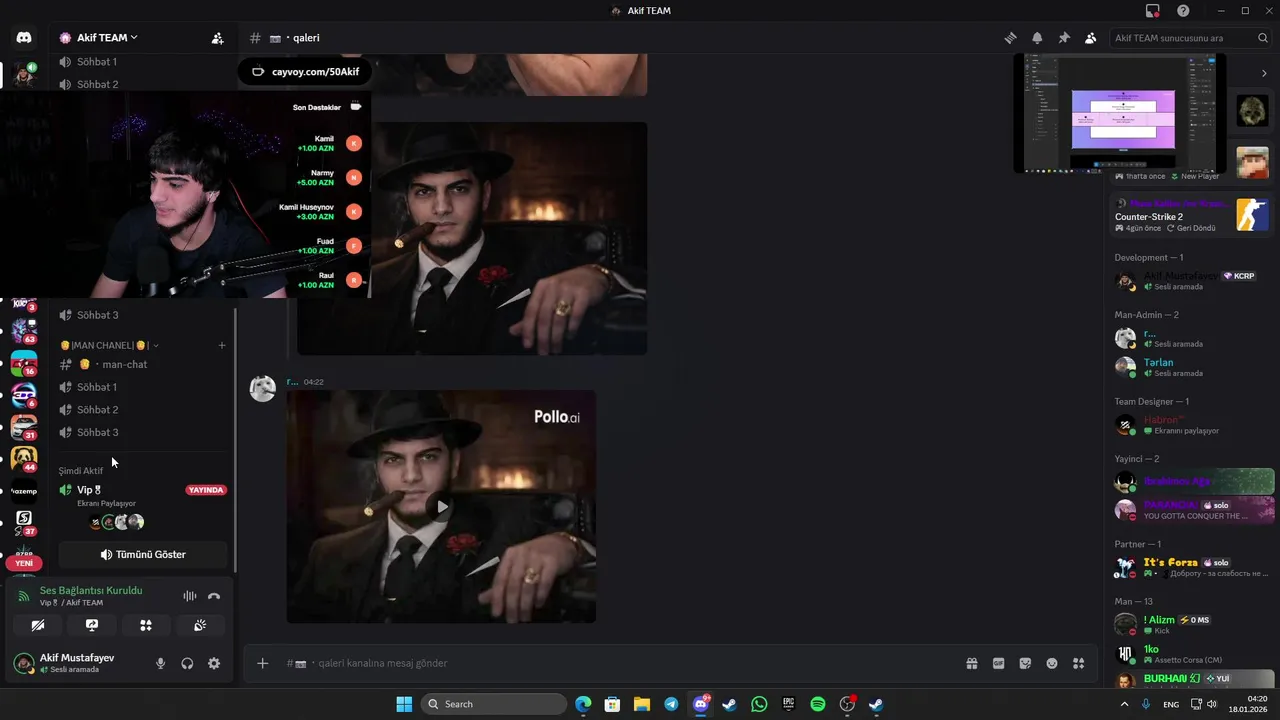Open Discord direct messages home
This screenshot has width=1280, height=720.
pyautogui.click(x=24, y=38)
